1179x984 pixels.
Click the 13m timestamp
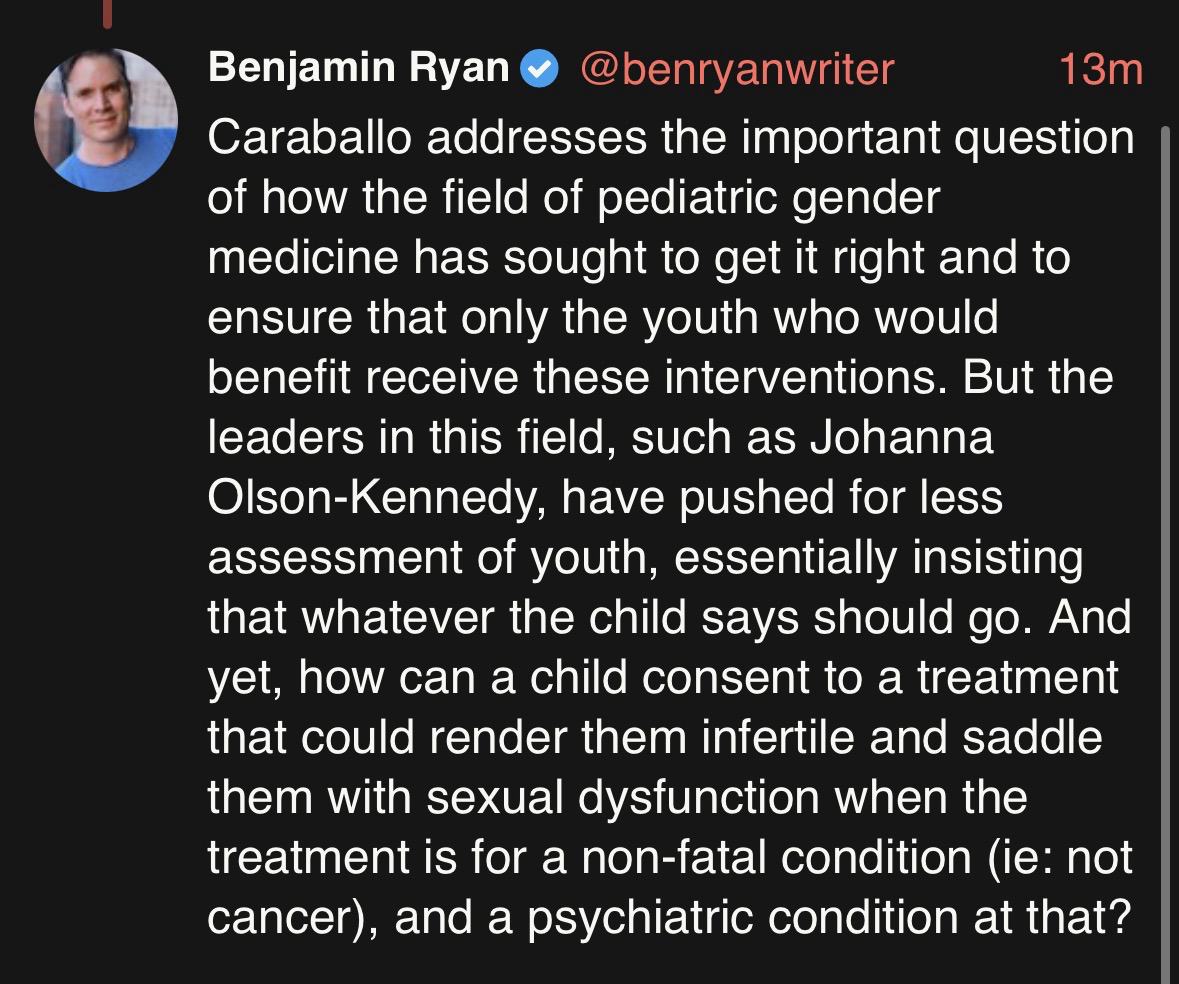(1099, 69)
